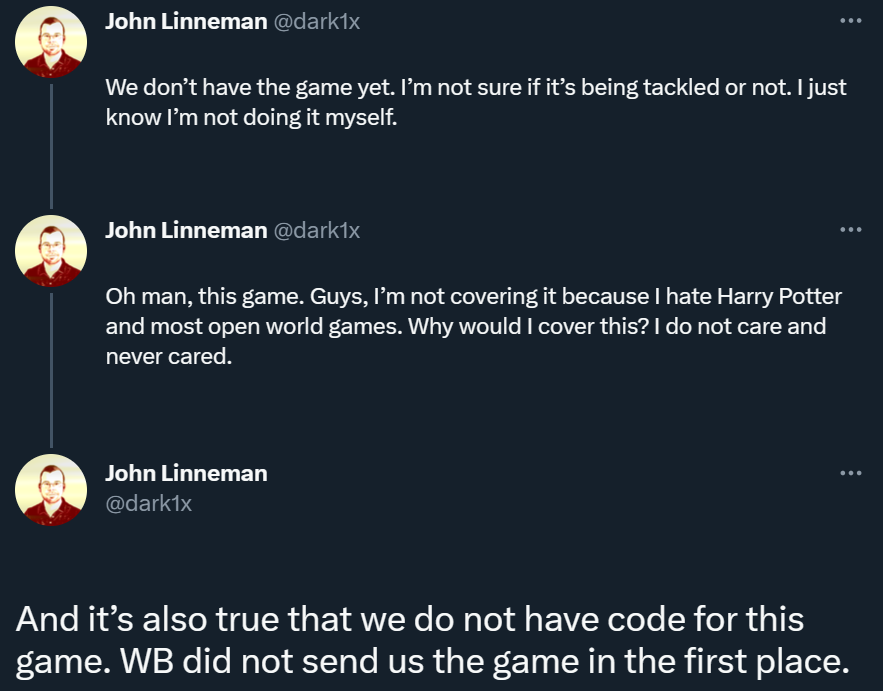This screenshot has width=883, height=691.
Task: Open more options on the first tweet
Action: click(x=850, y=20)
